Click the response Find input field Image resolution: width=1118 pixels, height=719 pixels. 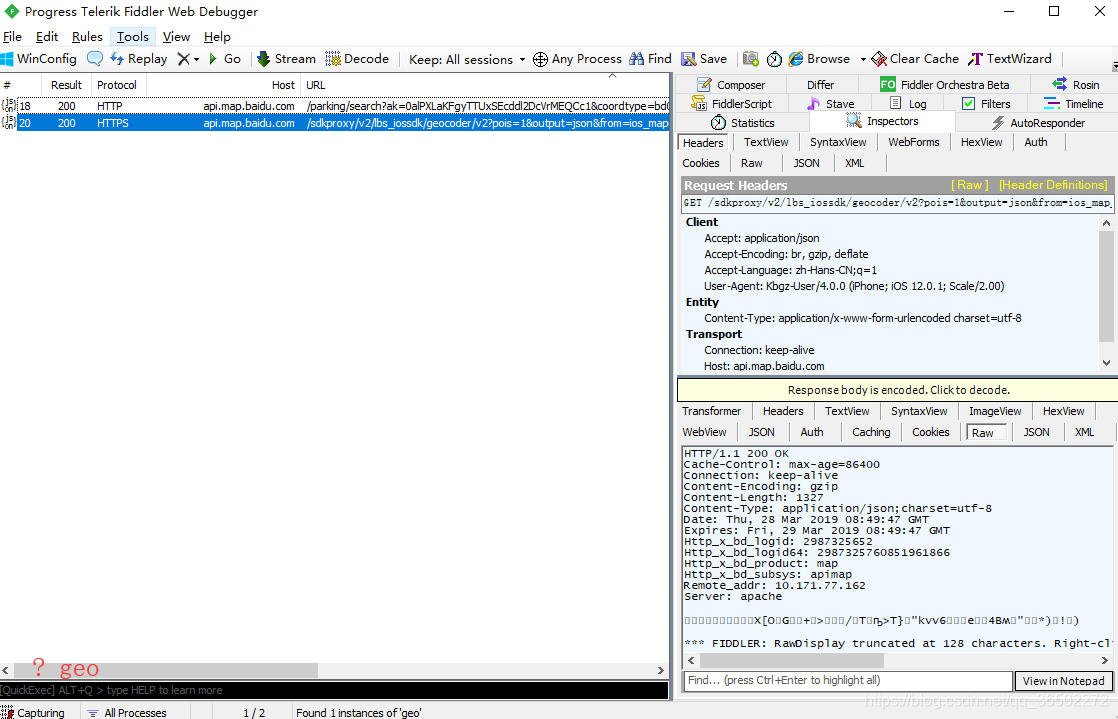coord(848,680)
